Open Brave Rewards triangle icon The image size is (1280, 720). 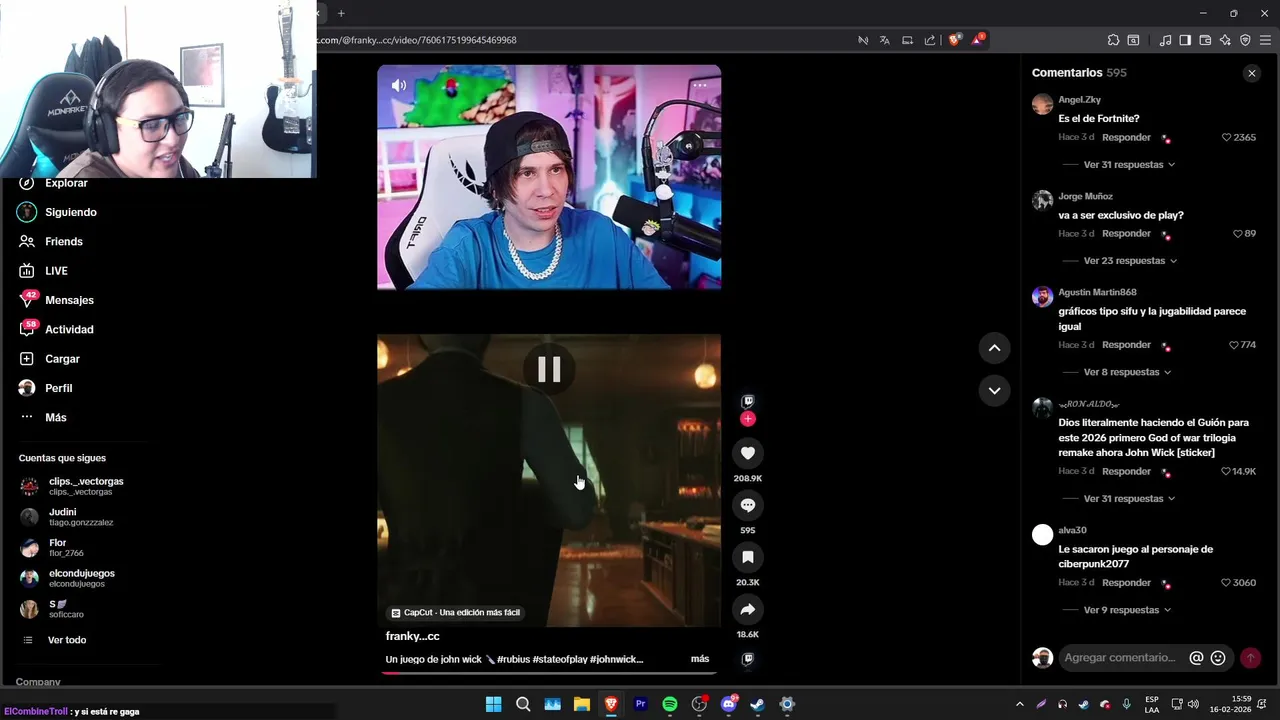[x=978, y=40]
